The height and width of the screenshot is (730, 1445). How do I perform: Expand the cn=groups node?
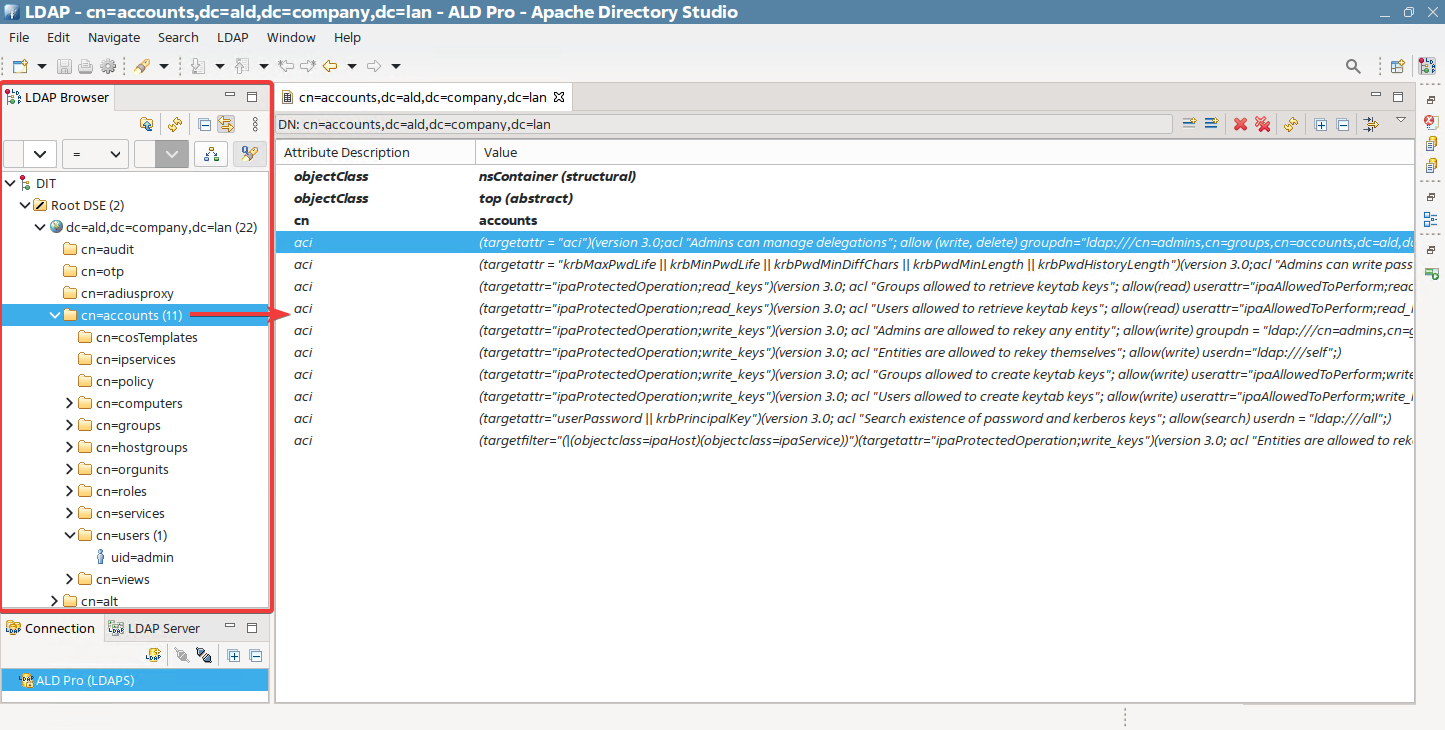(x=70, y=425)
